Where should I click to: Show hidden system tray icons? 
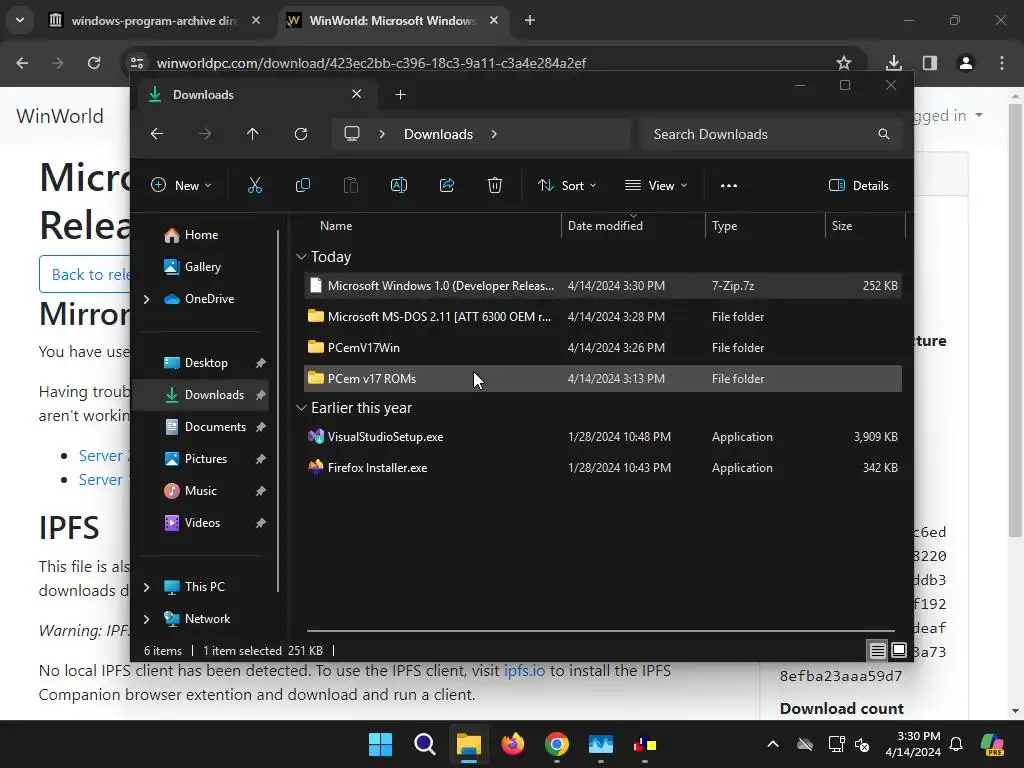coord(773,744)
